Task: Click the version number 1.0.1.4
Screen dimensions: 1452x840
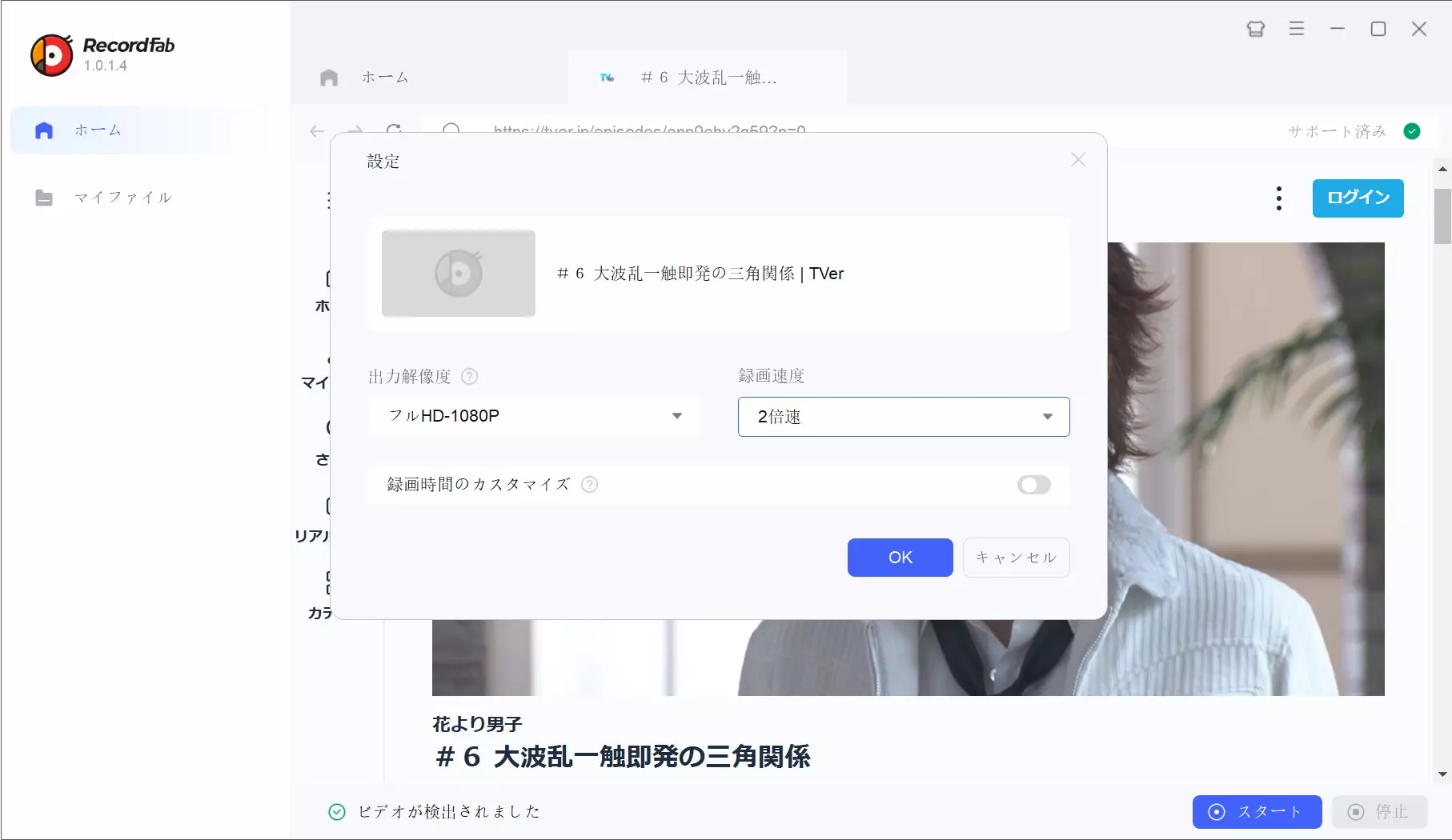Action: tap(105, 66)
